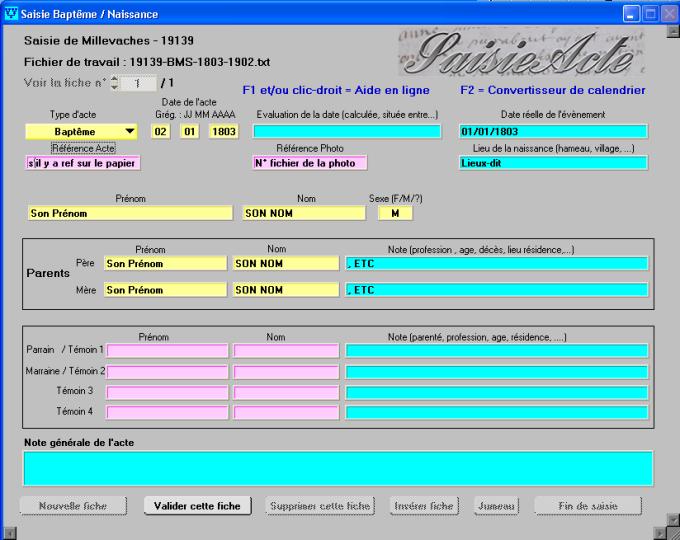Image resolution: width=680 pixels, height=540 pixels.
Task: Click the F1 Aide en ligne text
Action: pos(336,90)
